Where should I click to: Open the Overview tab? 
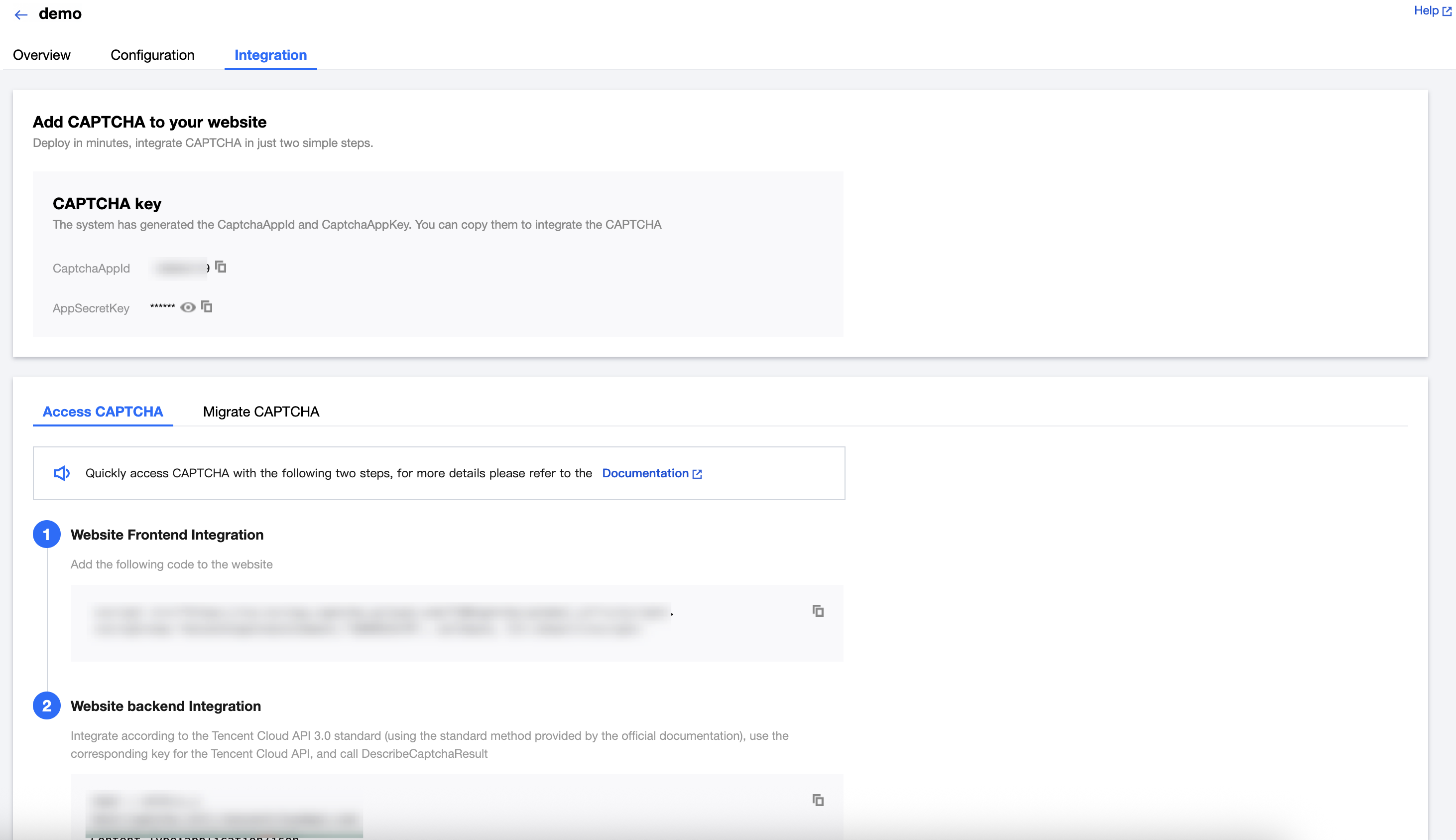coord(41,55)
